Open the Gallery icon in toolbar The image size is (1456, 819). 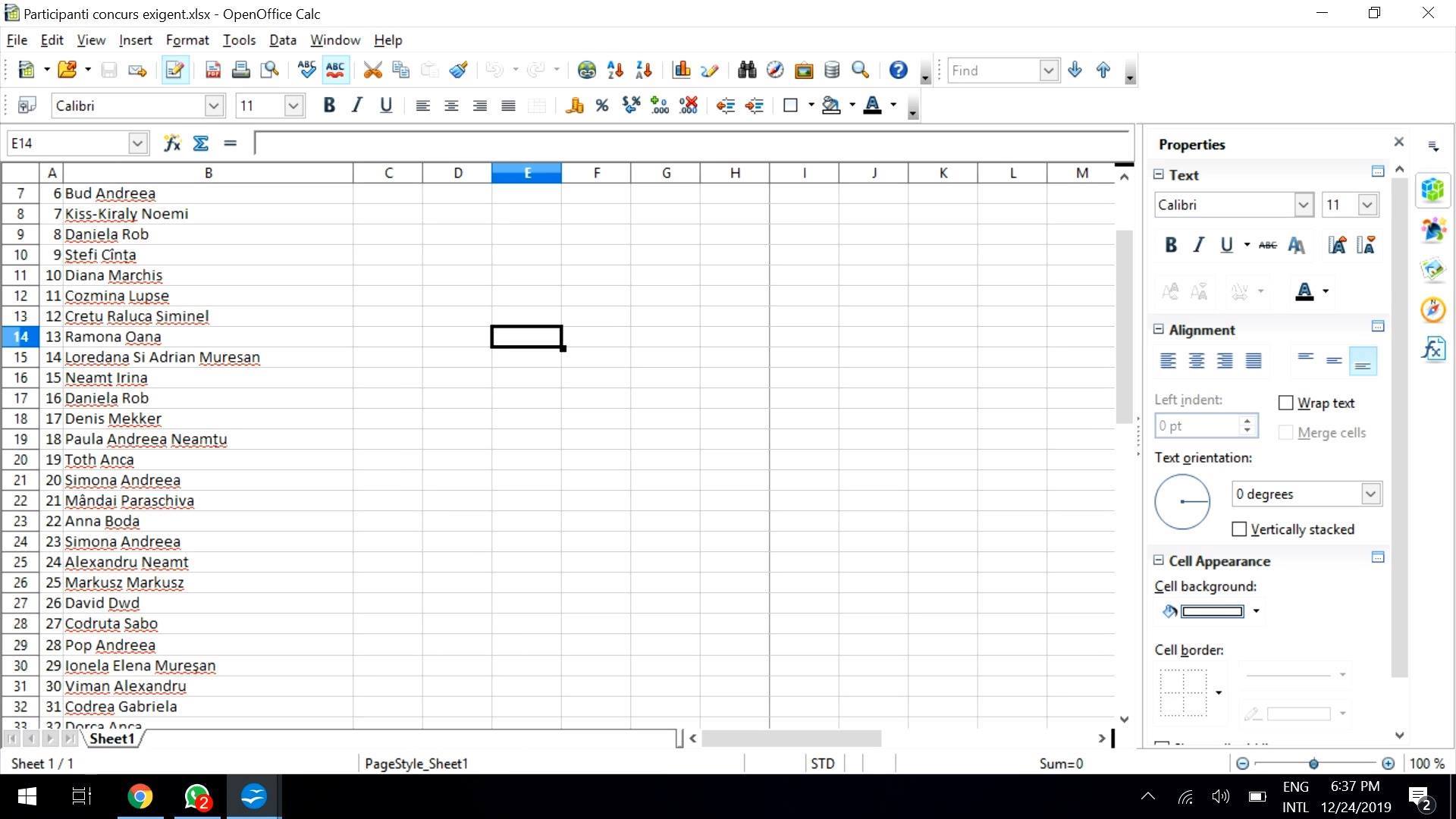coord(803,71)
